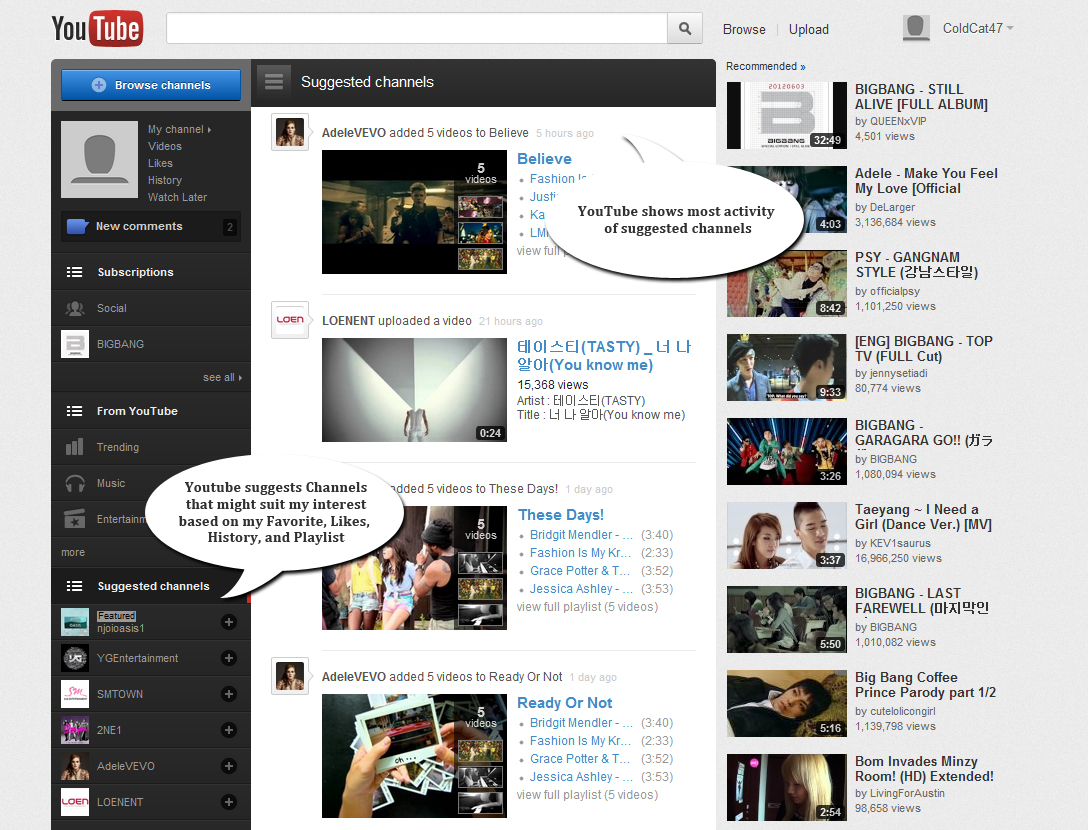
Task: Subscribe via plus icon next to SMTOWN
Action: [229, 694]
